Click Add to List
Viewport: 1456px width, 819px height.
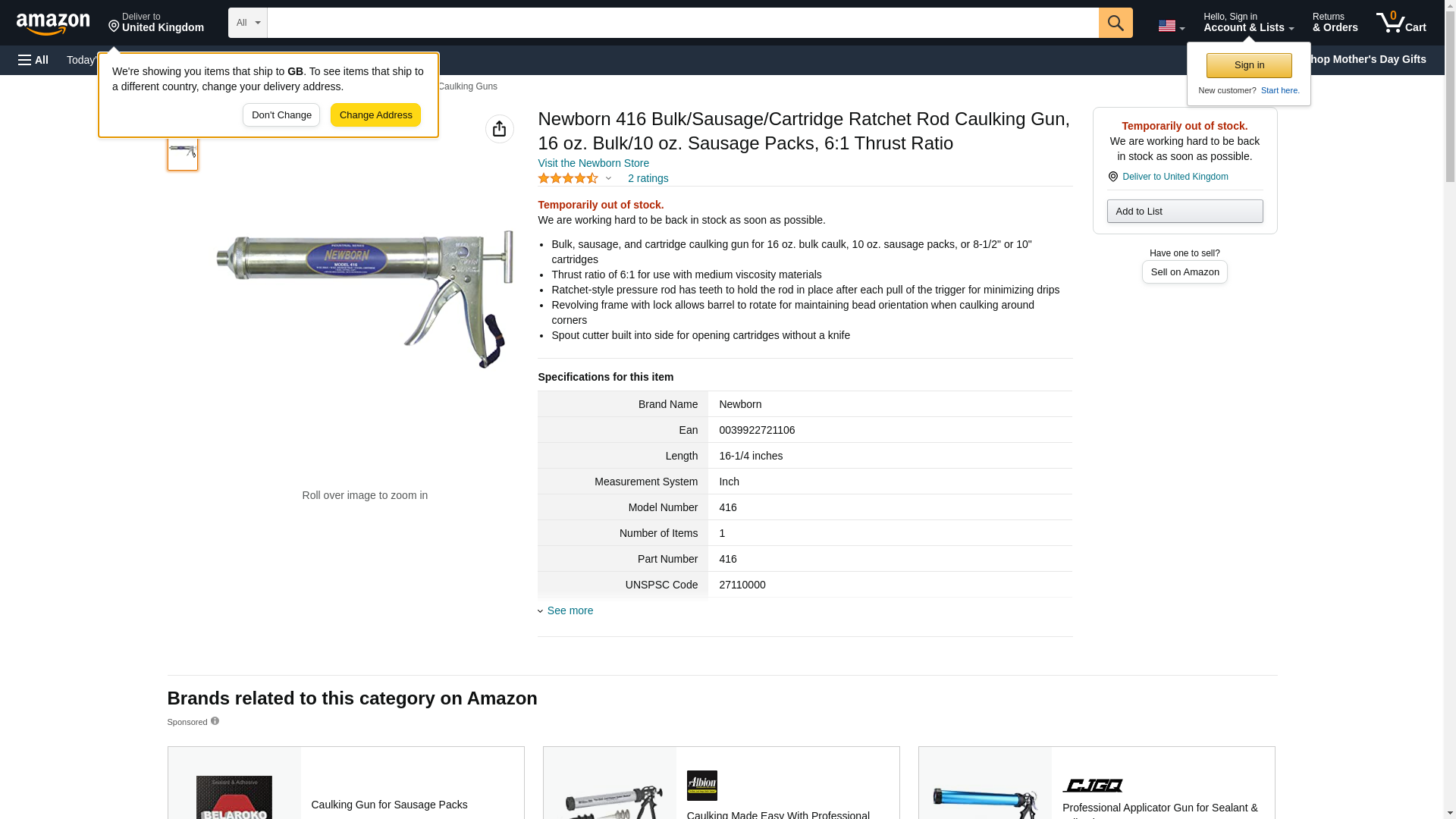click(x=1185, y=211)
